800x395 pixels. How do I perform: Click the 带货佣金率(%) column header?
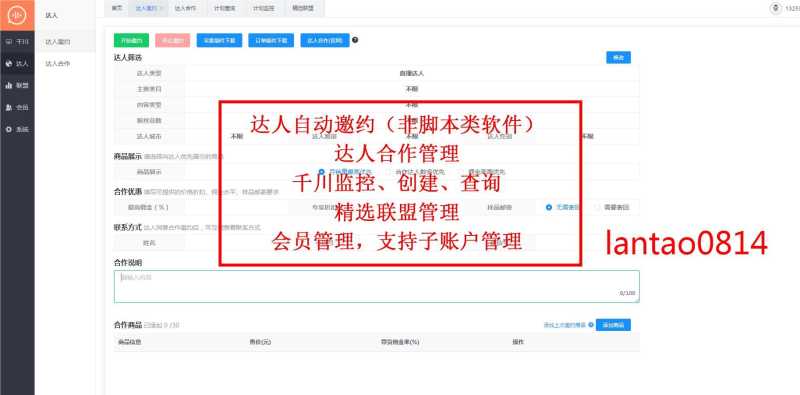400,342
